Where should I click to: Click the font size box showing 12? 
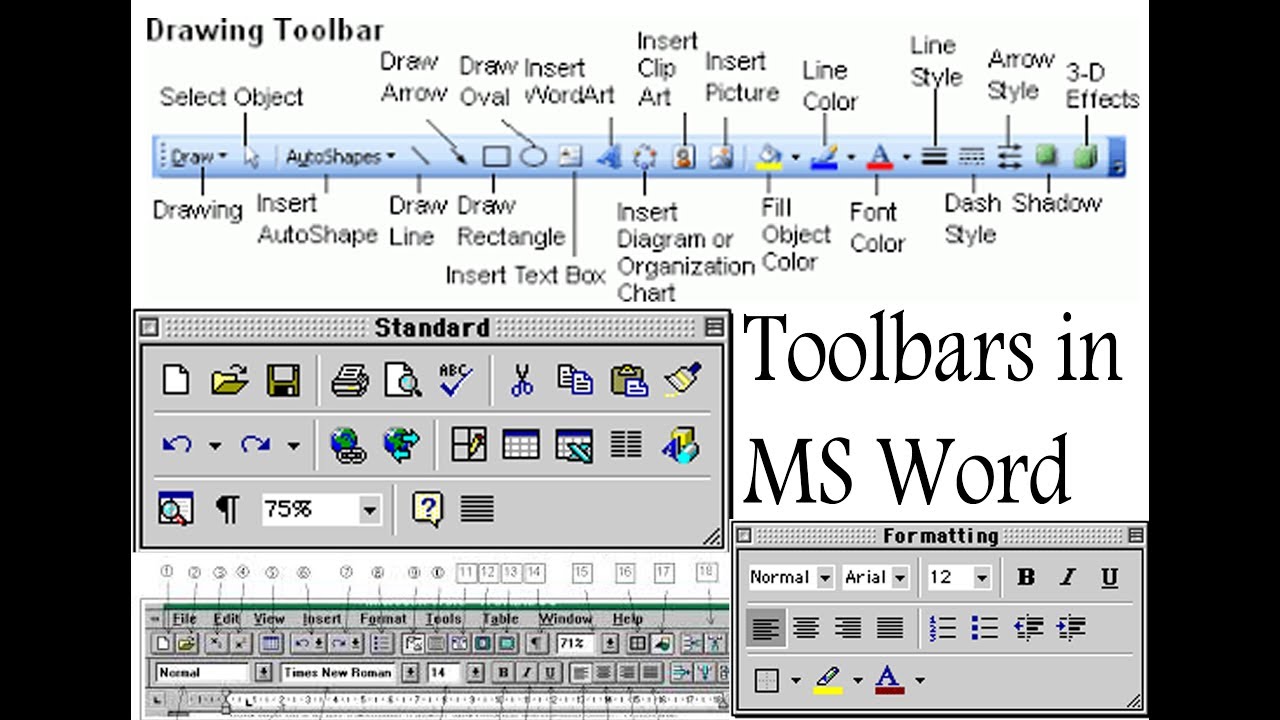click(x=950, y=577)
